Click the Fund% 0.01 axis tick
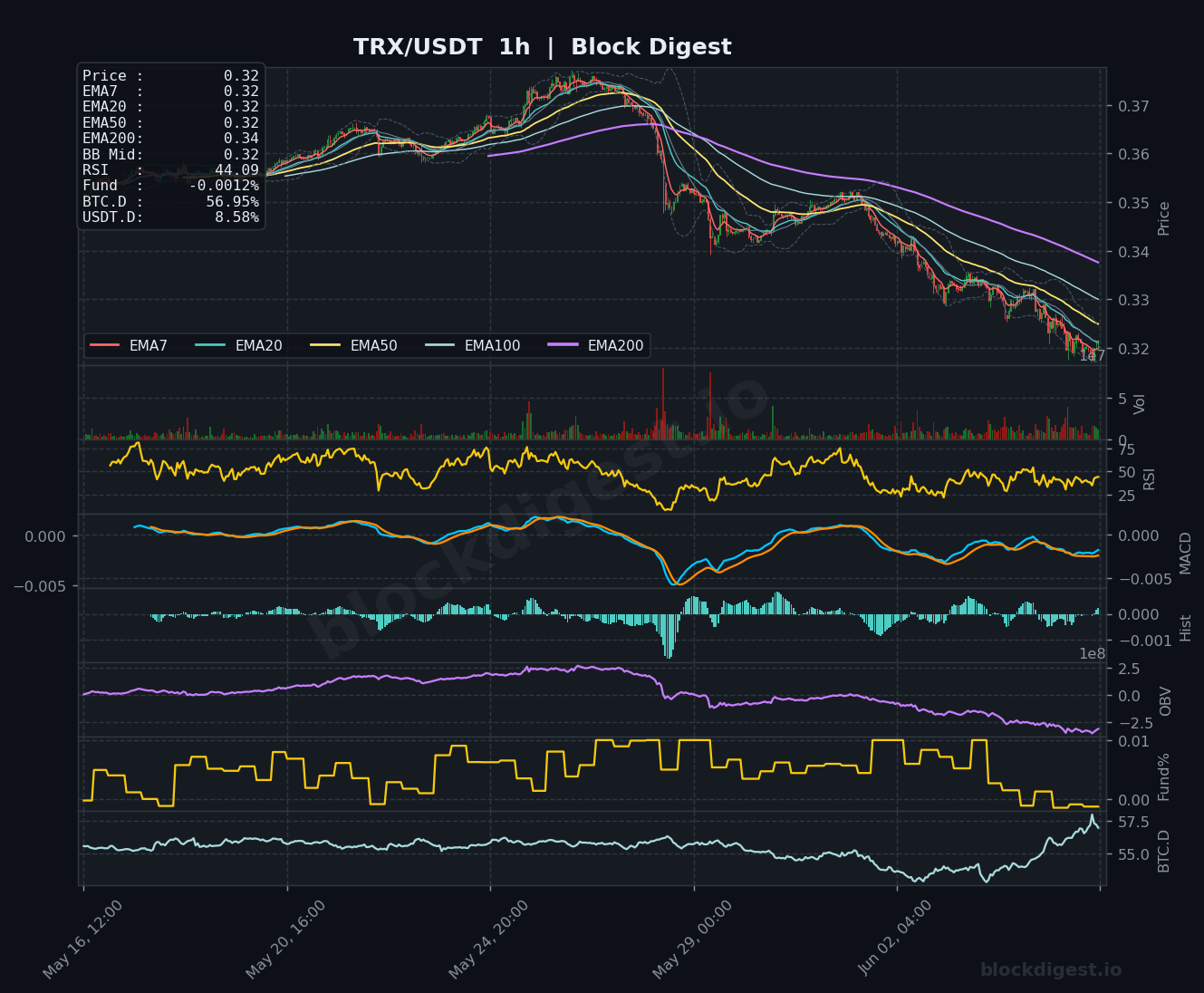 pos(1133,742)
